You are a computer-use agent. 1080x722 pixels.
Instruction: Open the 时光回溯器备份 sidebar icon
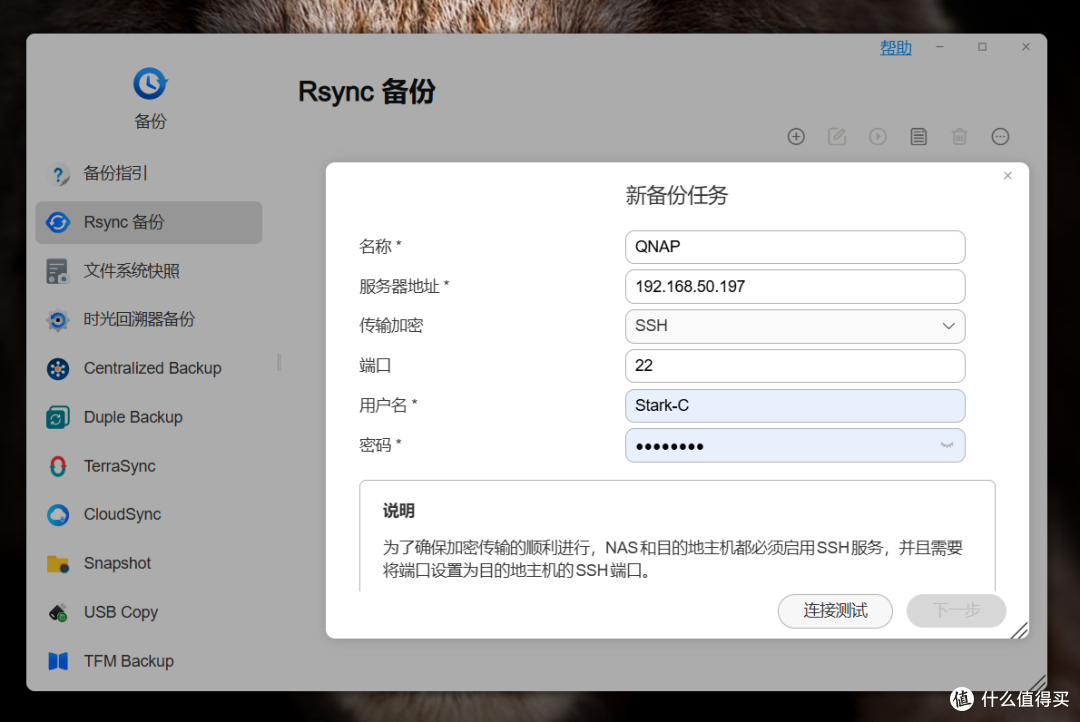[x=58, y=320]
